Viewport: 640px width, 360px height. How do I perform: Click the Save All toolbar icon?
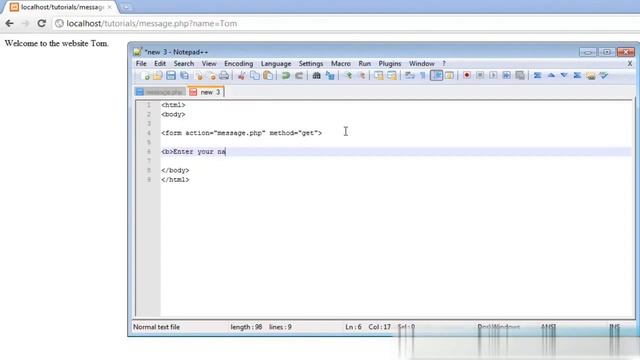click(184, 76)
